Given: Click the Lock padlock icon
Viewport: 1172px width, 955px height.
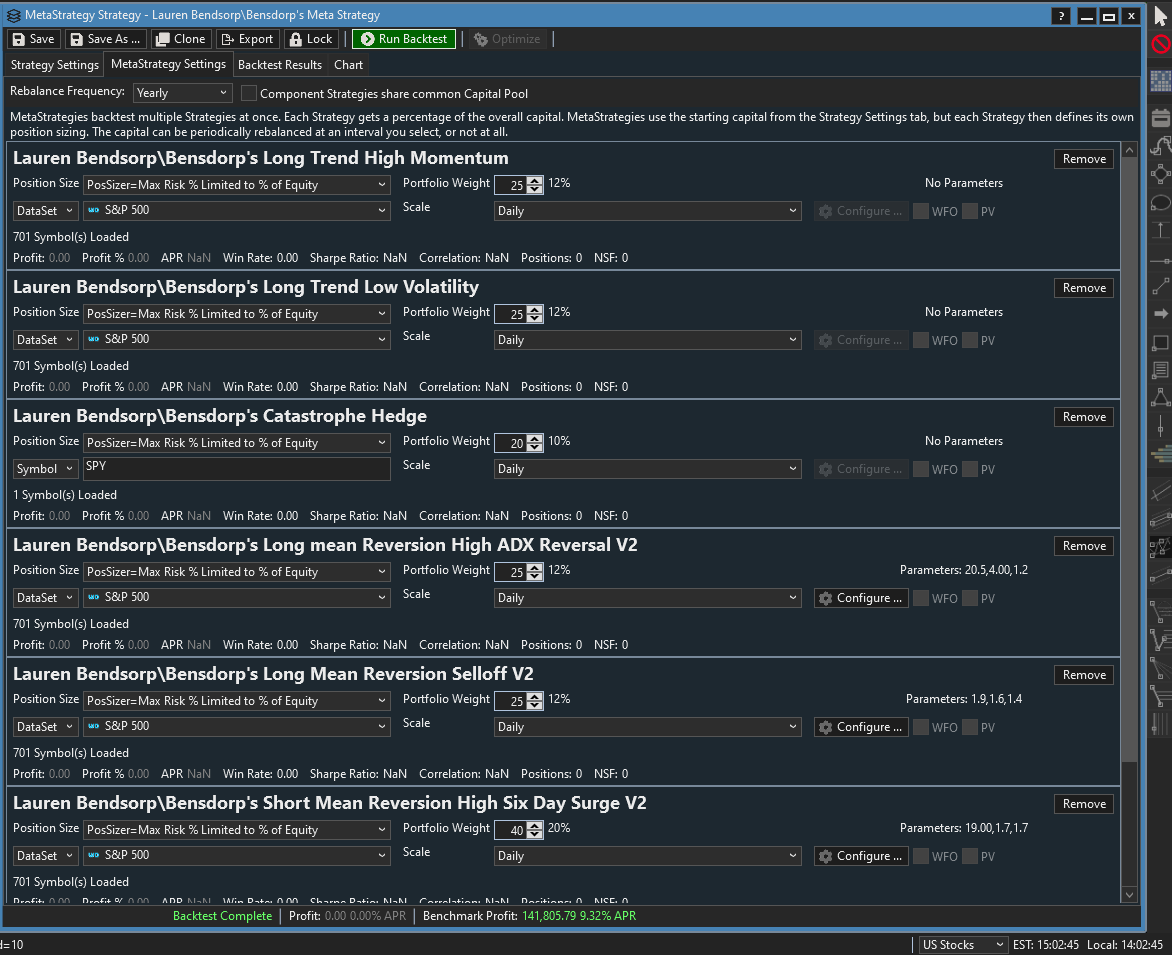Looking at the screenshot, I should tap(296, 39).
